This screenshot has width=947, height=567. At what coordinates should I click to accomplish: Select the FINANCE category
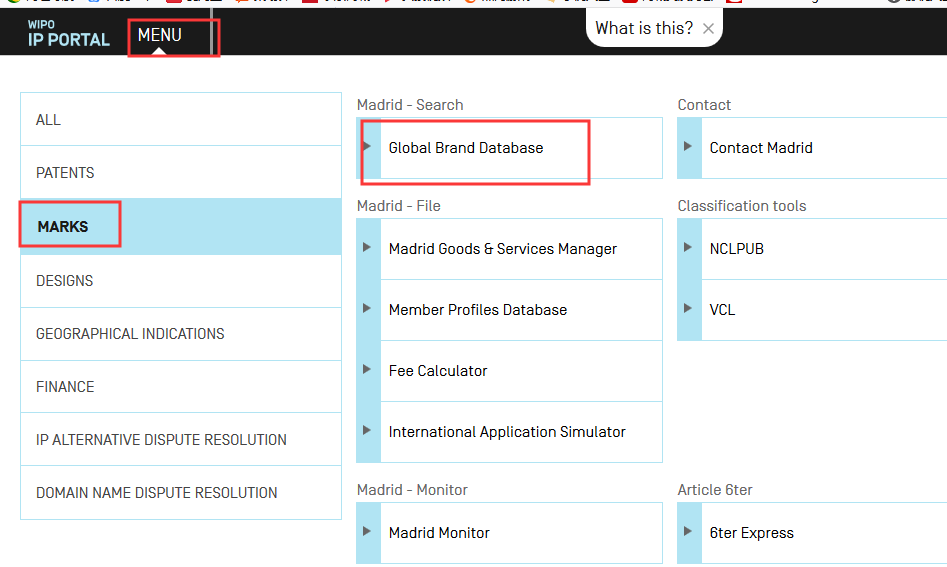181,386
